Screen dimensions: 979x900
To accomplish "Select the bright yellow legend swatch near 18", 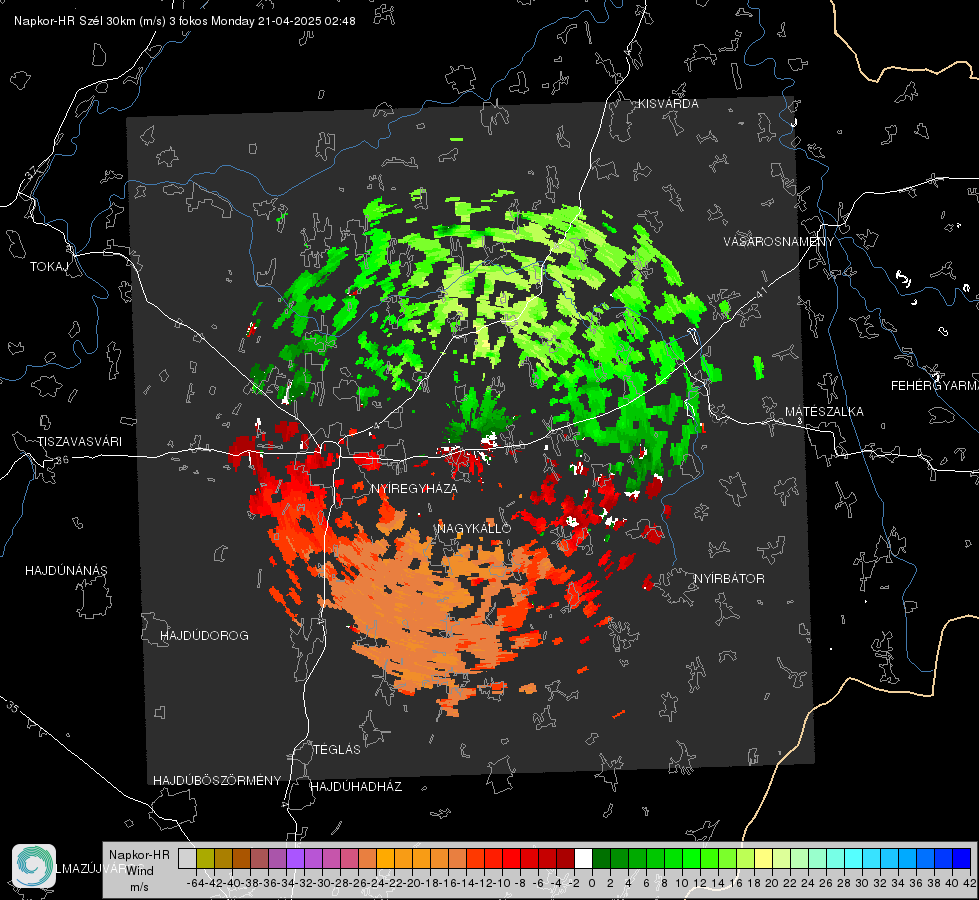I will point(764,858).
